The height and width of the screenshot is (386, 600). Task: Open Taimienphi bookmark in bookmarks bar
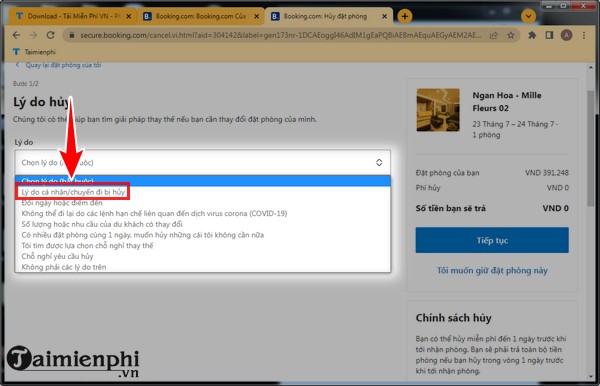tap(34, 52)
